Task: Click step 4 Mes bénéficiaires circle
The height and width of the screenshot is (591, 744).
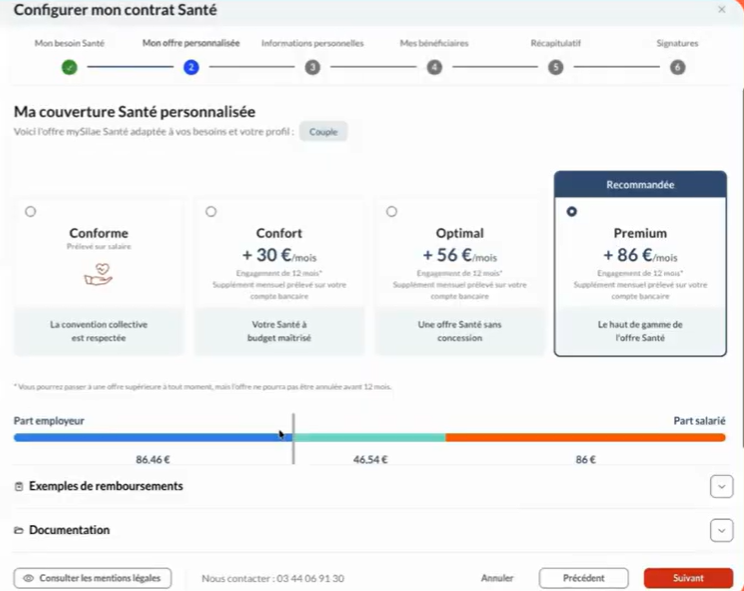Action: [x=434, y=67]
